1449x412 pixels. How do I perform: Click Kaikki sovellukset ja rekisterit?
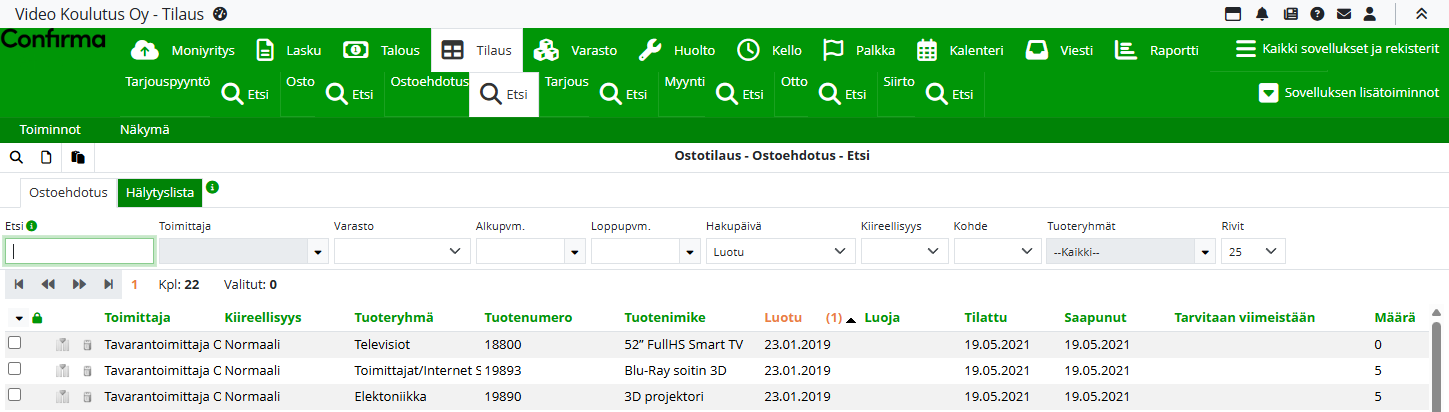point(1337,49)
